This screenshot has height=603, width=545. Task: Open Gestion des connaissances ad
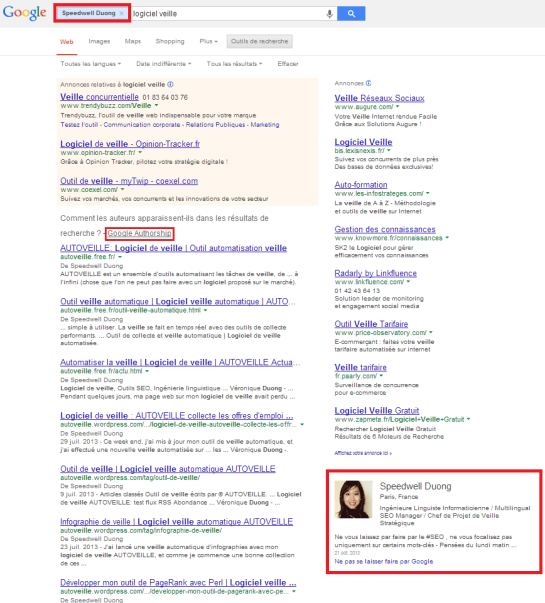[x=385, y=229]
